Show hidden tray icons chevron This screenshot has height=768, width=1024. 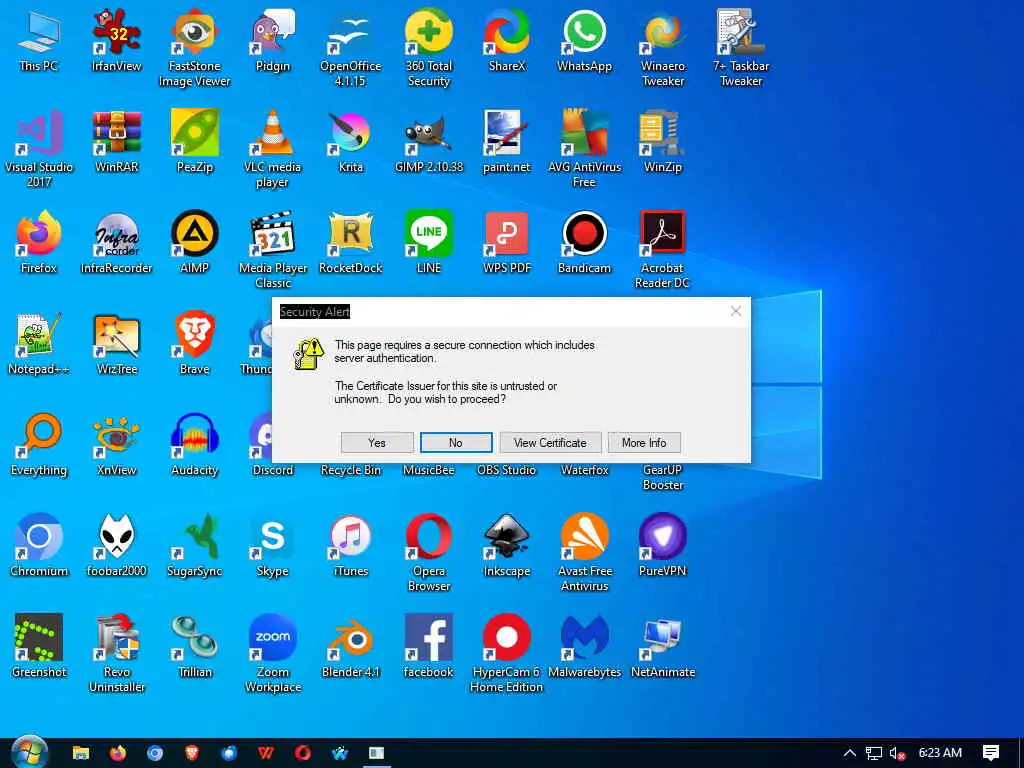click(x=849, y=753)
